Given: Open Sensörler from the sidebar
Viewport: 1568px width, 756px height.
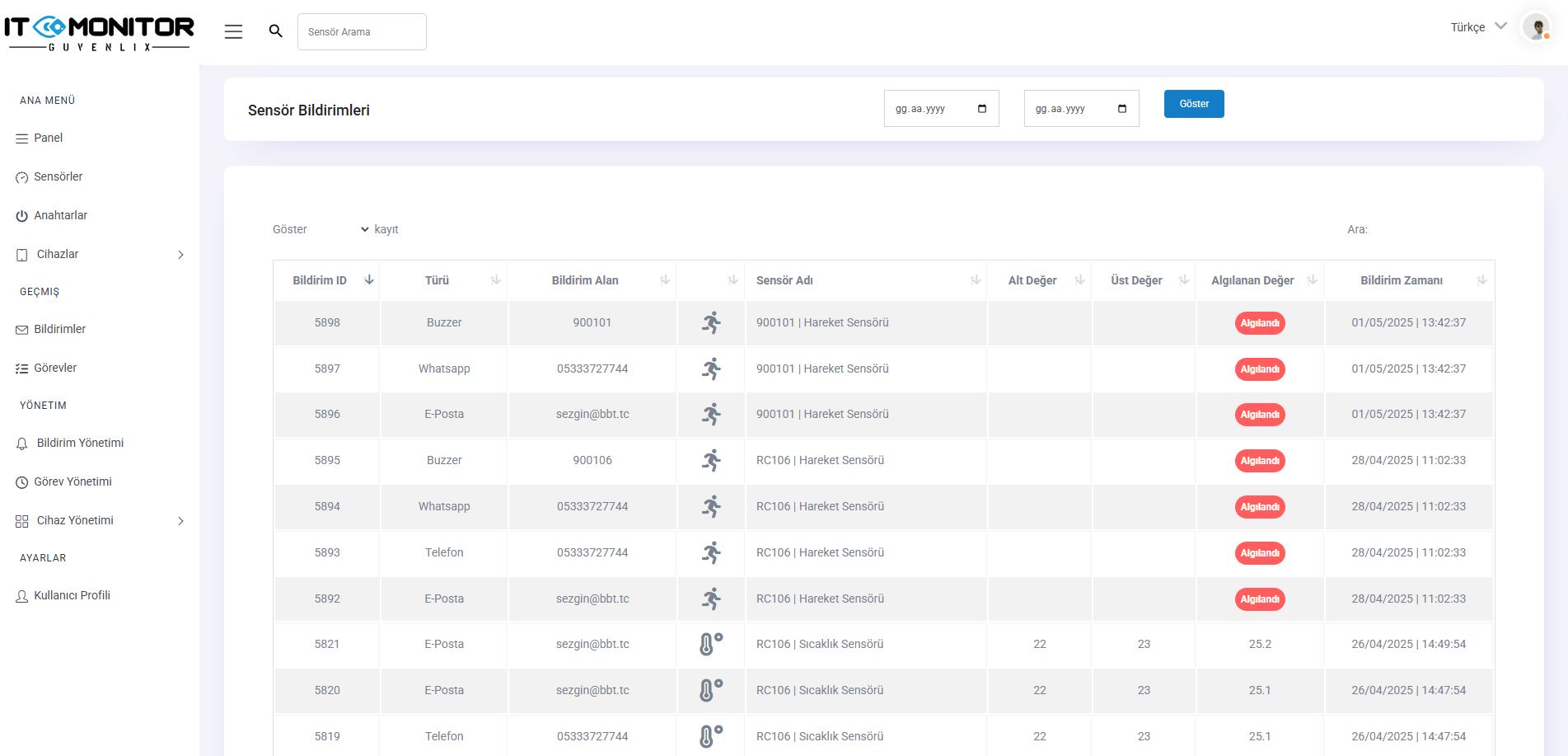Looking at the screenshot, I should pos(58,176).
